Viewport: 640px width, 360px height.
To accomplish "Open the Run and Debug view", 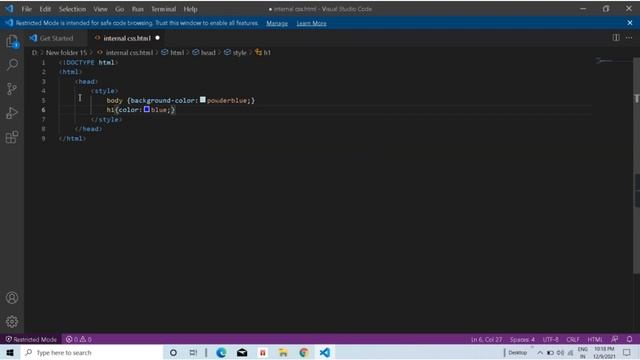I will 12,113.
